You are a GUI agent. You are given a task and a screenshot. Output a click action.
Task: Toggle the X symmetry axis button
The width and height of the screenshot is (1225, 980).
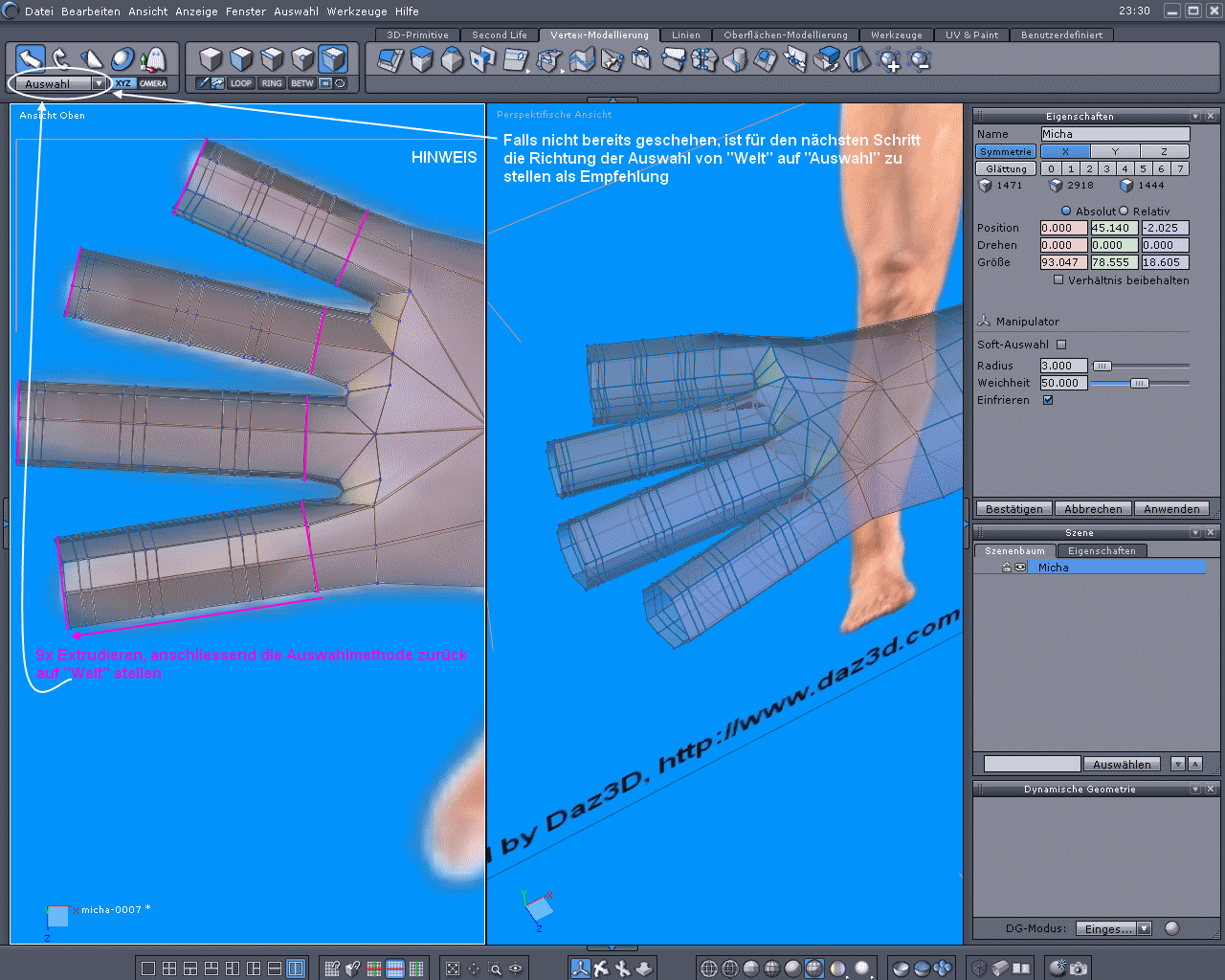click(x=1065, y=151)
